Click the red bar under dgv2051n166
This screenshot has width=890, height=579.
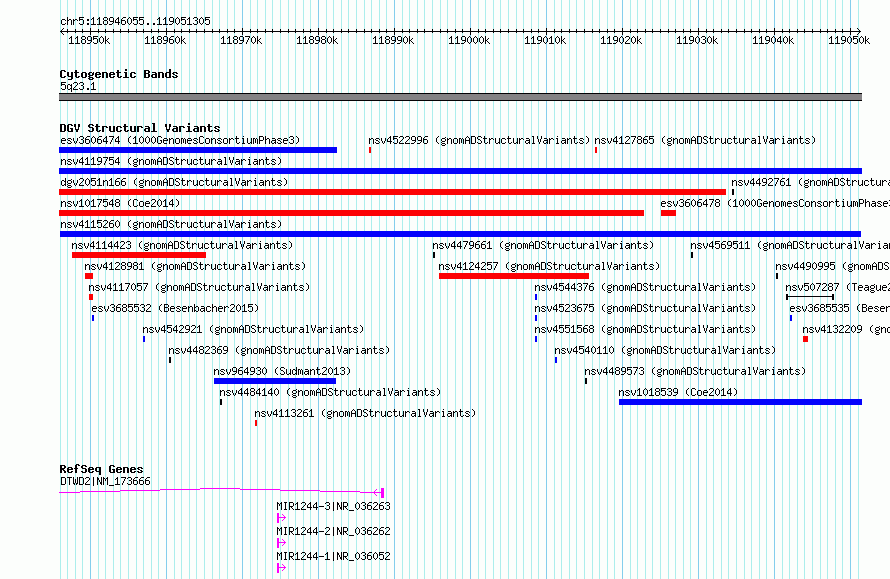pos(392,192)
